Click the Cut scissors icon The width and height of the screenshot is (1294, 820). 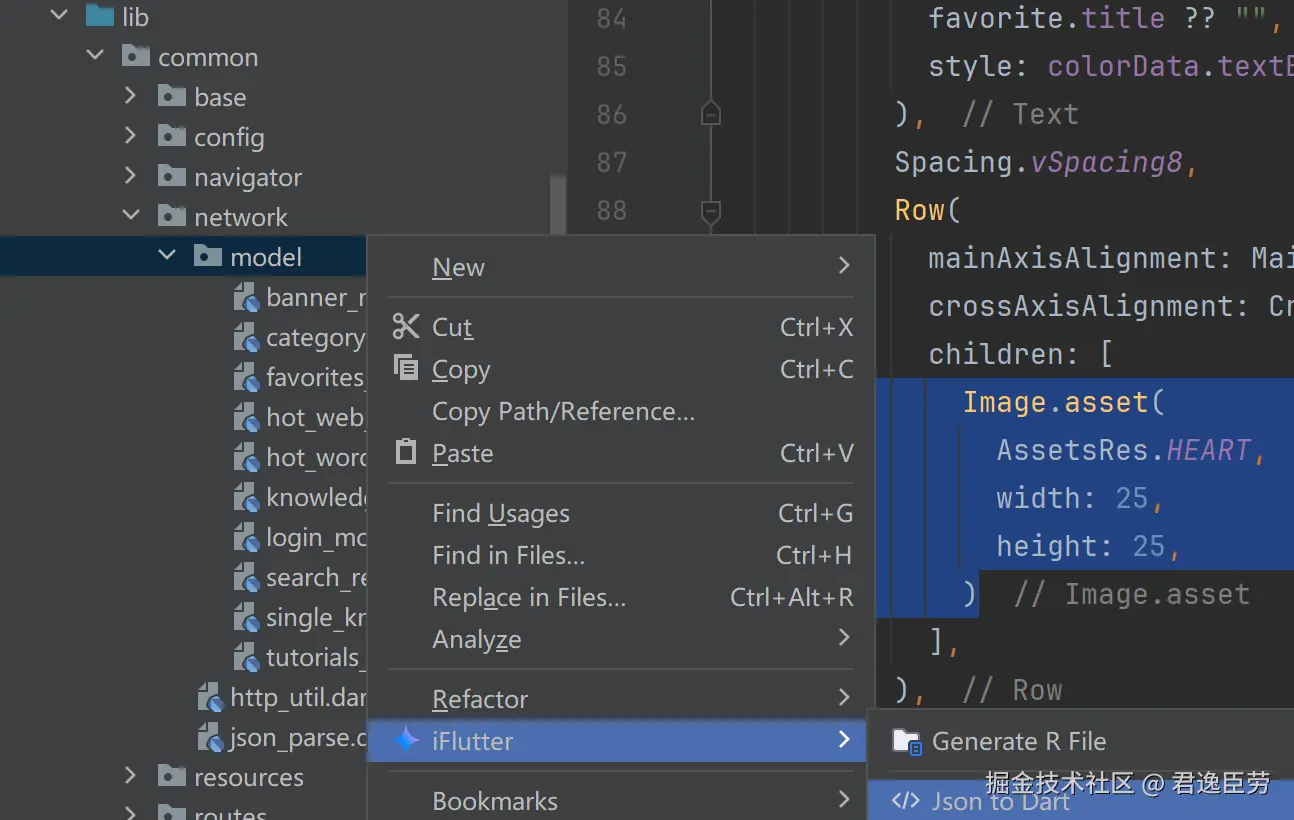pyautogui.click(x=406, y=327)
